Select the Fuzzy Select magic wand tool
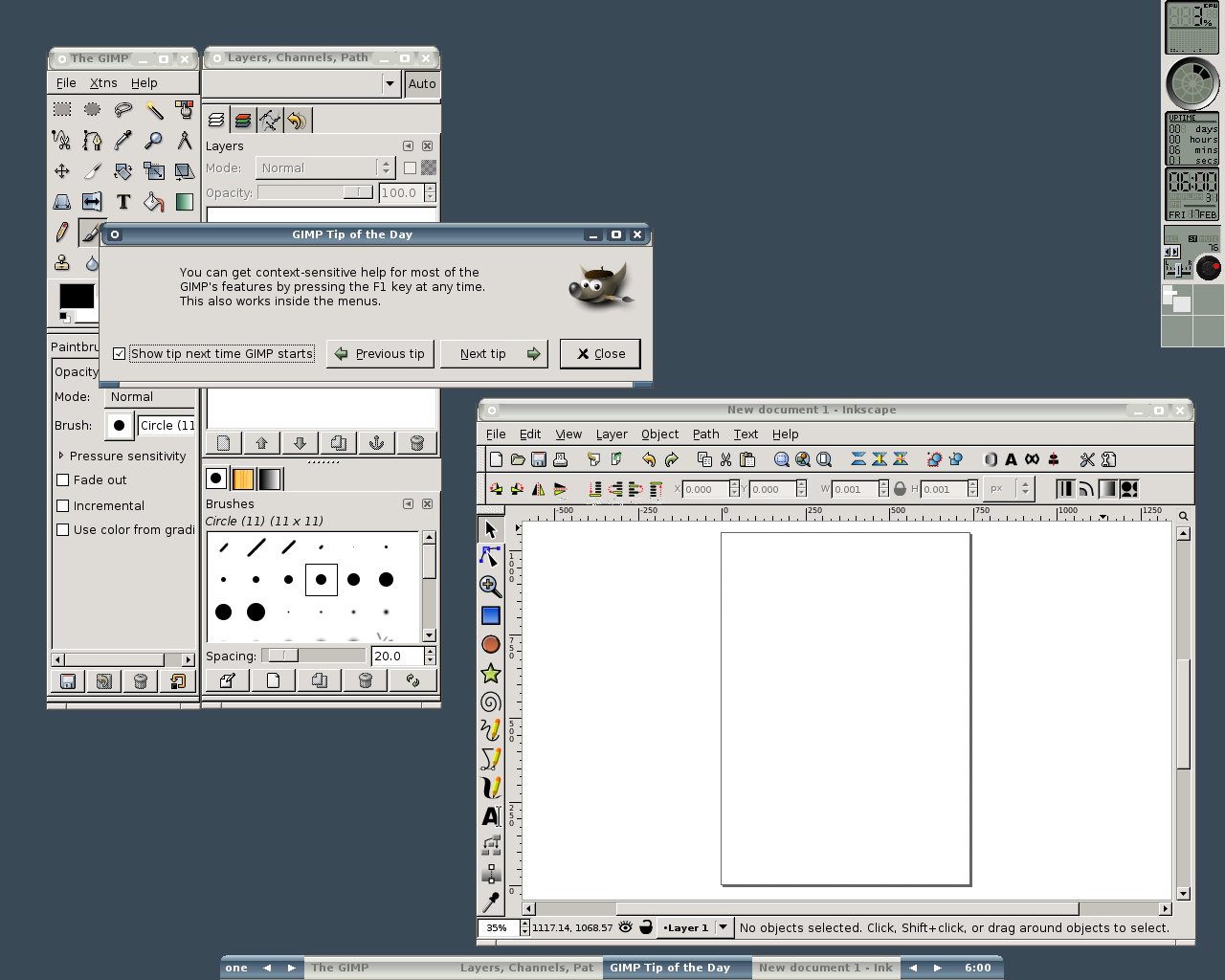The width and height of the screenshot is (1225, 980). tap(154, 110)
